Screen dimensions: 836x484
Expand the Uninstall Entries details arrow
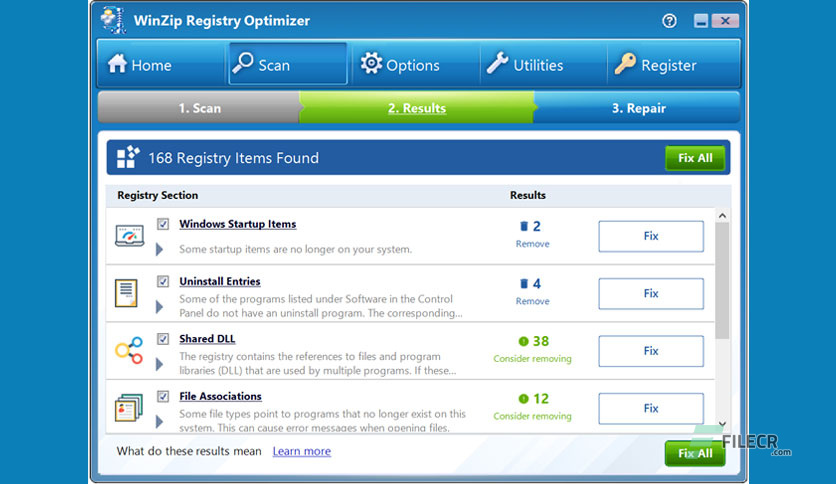pos(159,306)
